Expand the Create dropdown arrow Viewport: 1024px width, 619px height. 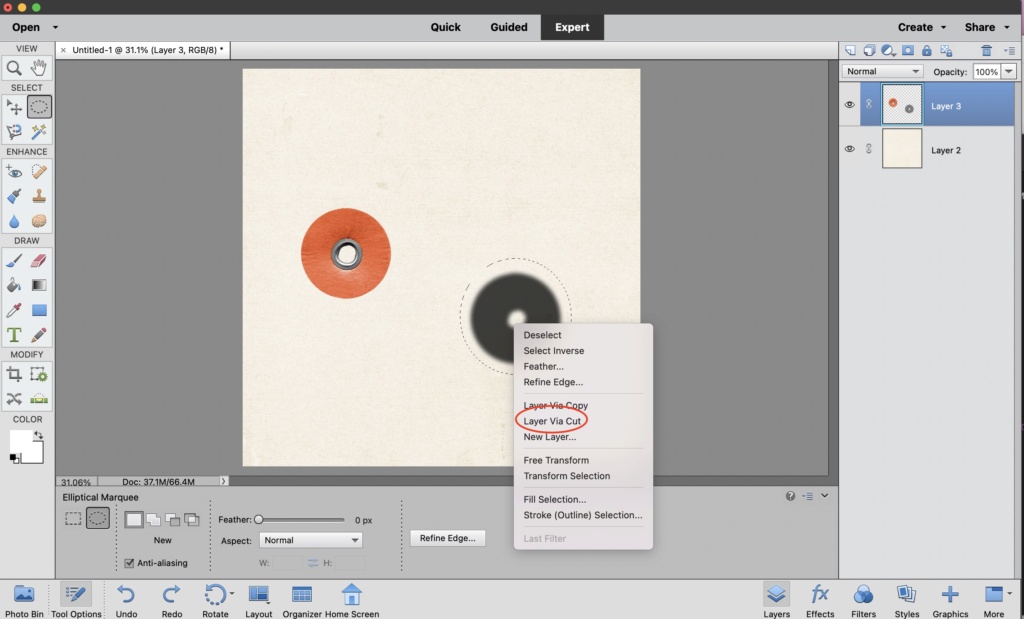tap(944, 27)
